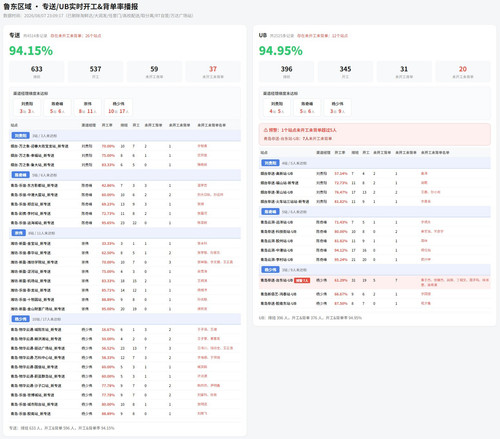Screen dimensions: 500x439
Task: Open the 537 stat card
Action: tap(95, 71)
